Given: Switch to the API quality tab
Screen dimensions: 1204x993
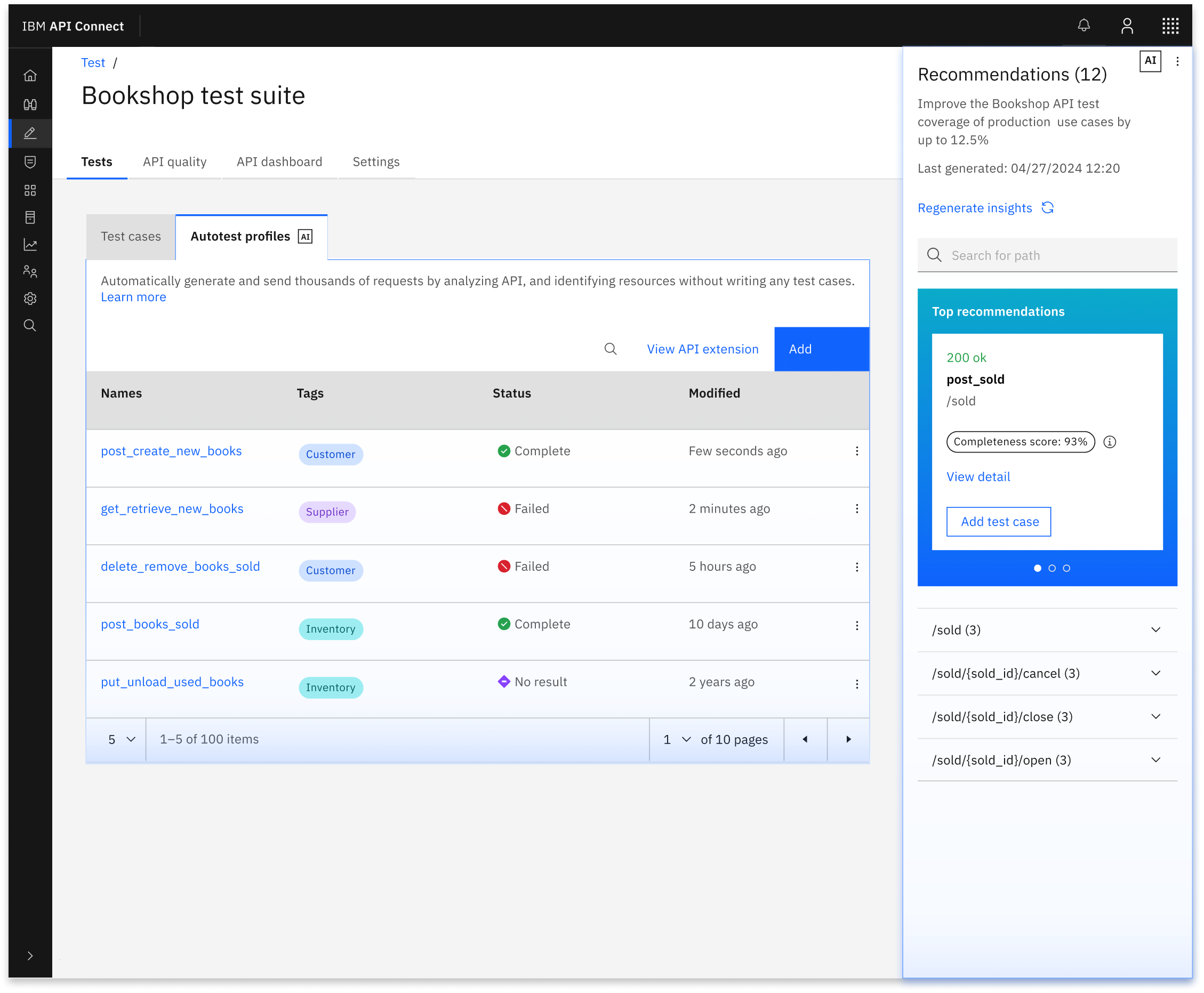Looking at the screenshot, I should [174, 162].
